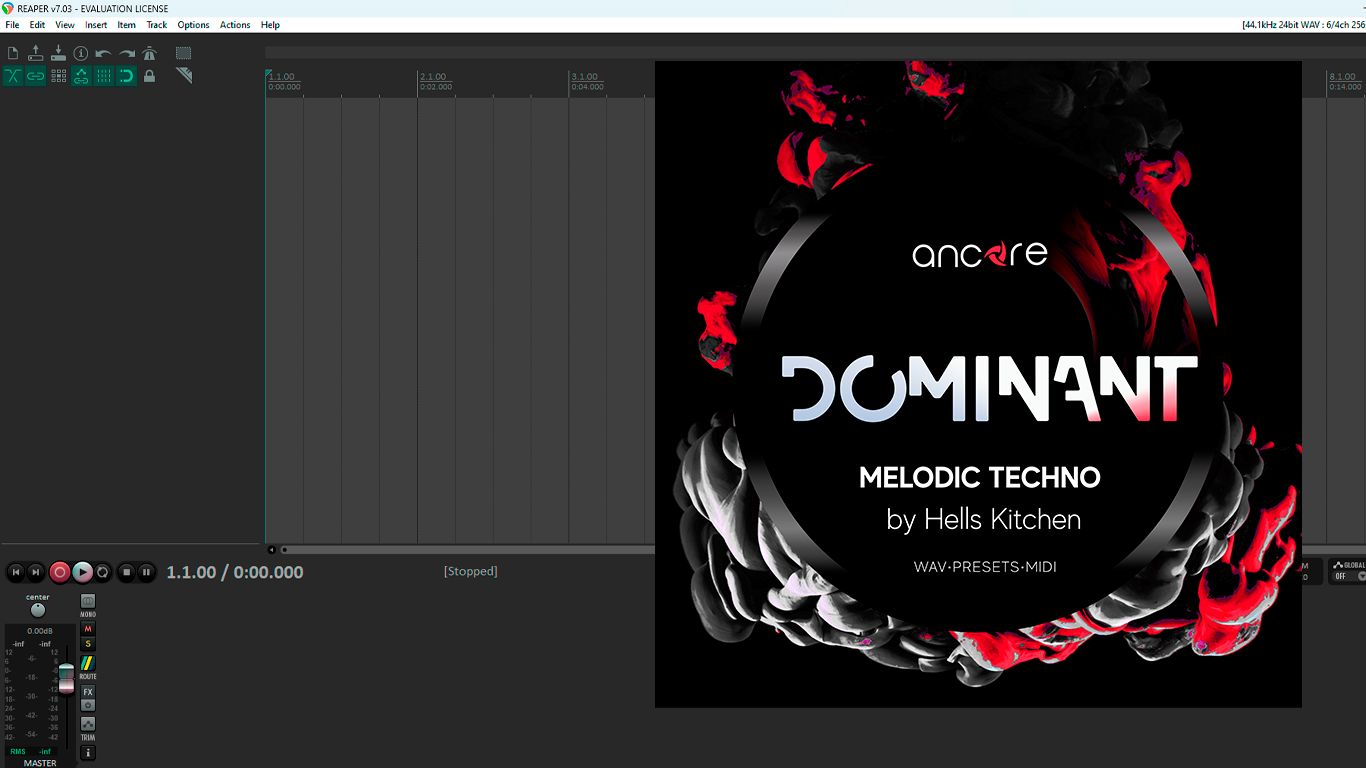Toggle master FX bypass power button
The height and width of the screenshot is (768, 1366).
tap(88, 705)
